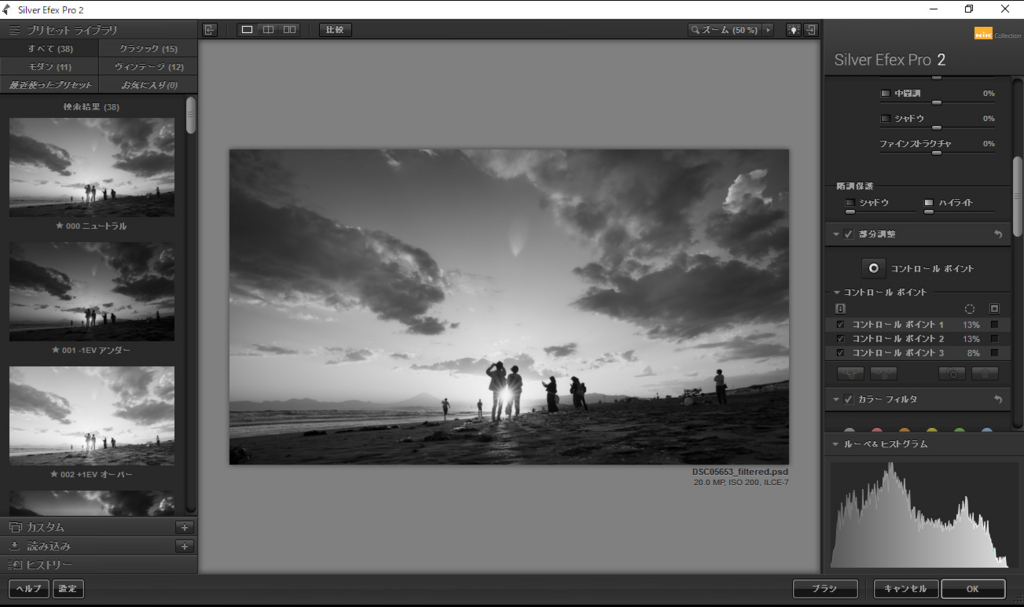
Task: Apply the 000 ニュートラル preset thumbnail
Action: pos(91,167)
